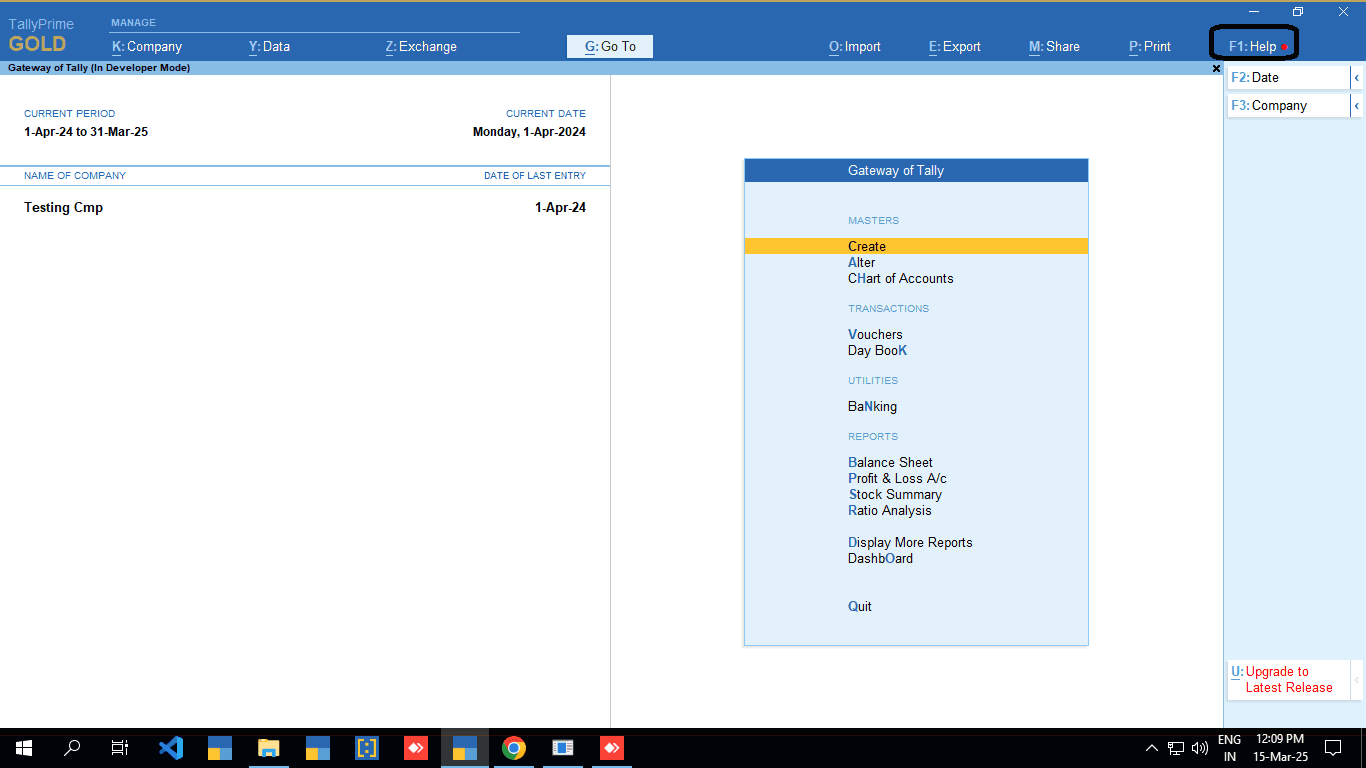Click the F3: Company button
This screenshot has height=768, width=1366.
point(1289,105)
